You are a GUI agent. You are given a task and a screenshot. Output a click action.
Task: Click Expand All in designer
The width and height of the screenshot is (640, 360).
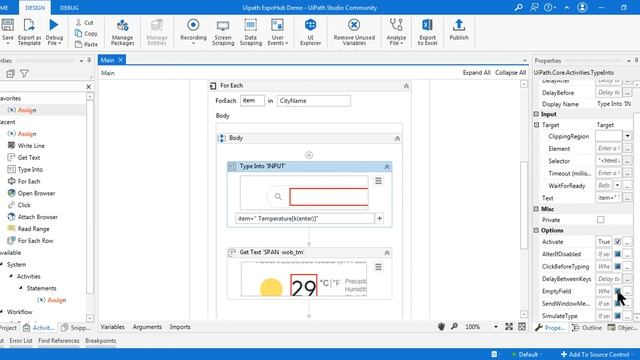[476, 73]
